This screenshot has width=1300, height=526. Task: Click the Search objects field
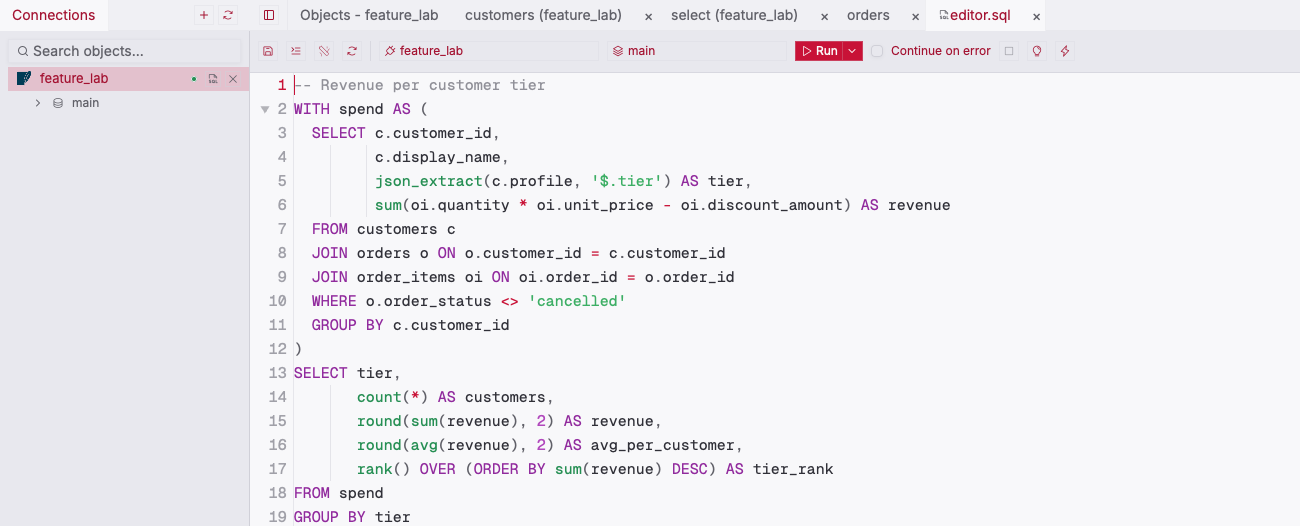[x=125, y=51]
